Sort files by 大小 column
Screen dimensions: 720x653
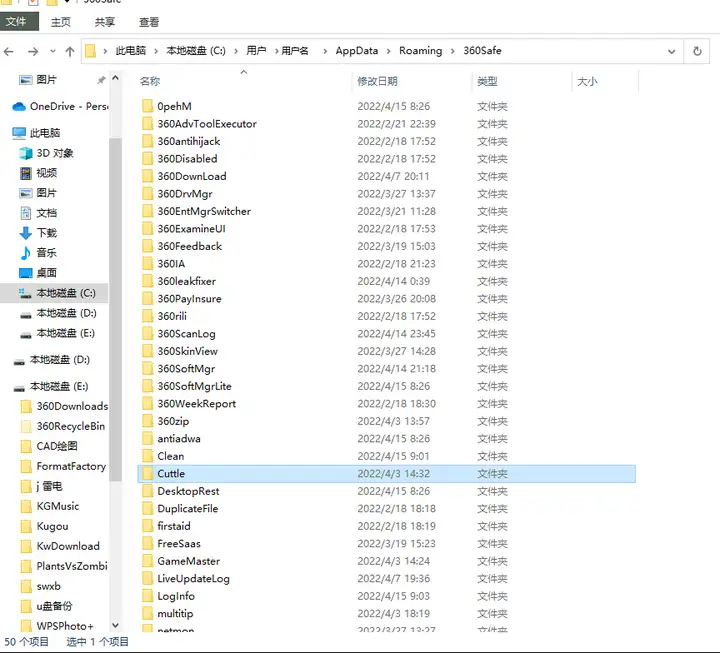pyautogui.click(x=587, y=81)
